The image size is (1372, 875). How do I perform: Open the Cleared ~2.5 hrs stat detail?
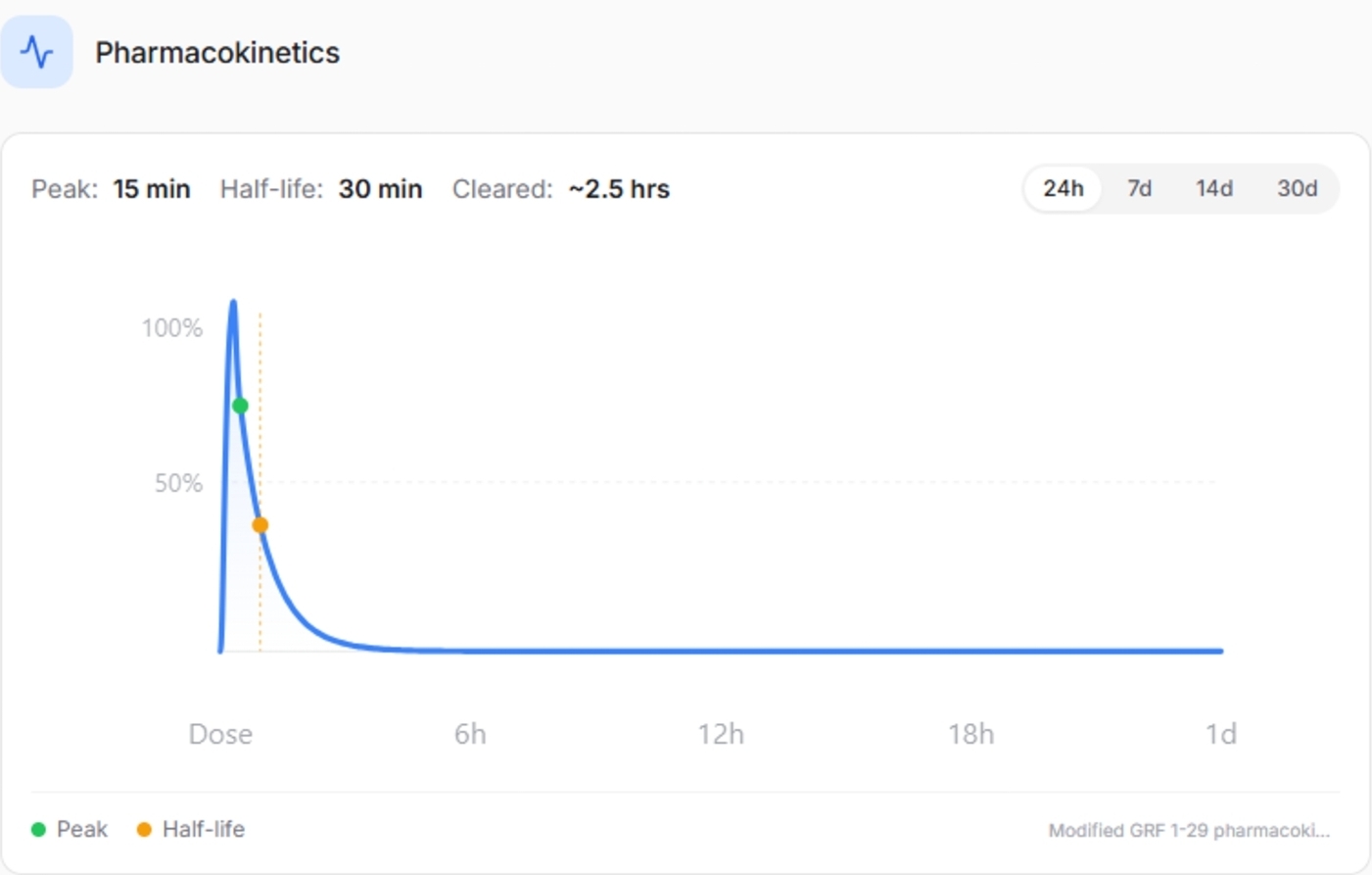pos(560,188)
